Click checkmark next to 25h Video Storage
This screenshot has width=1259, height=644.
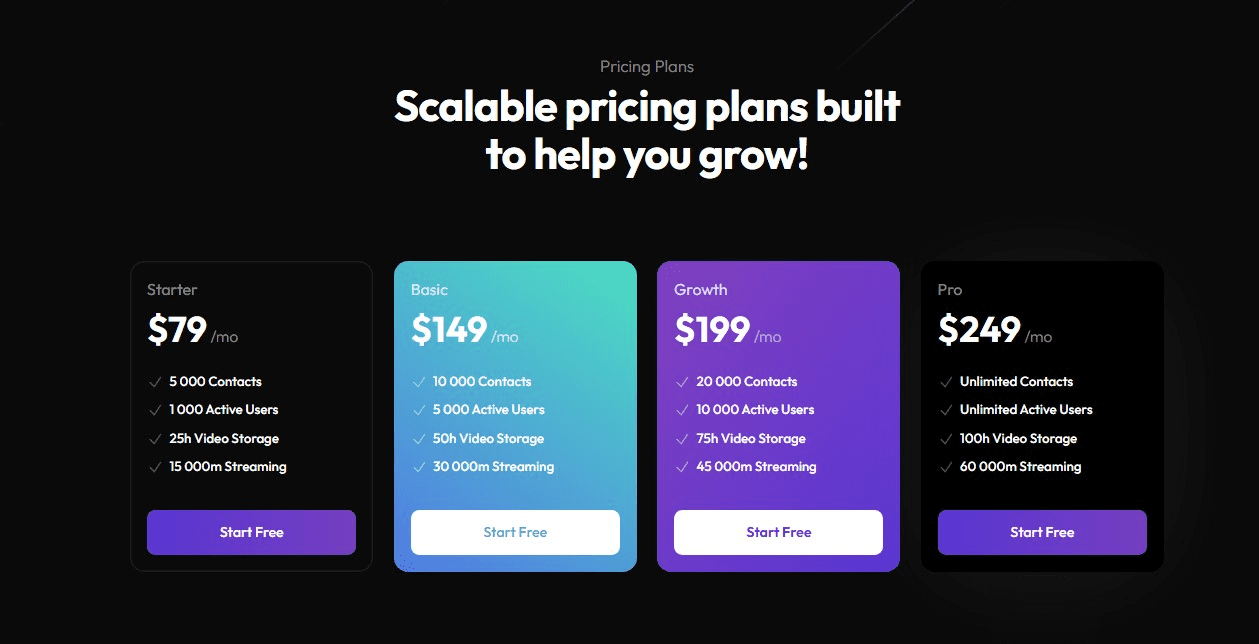coord(155,439)
